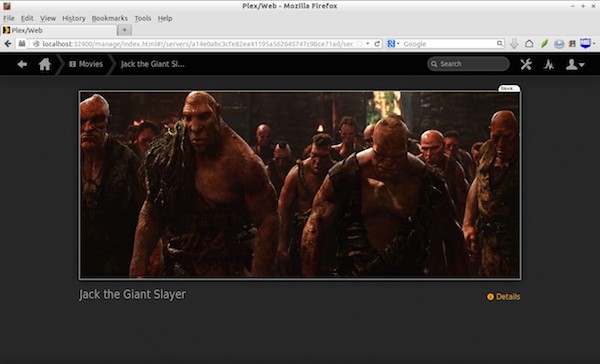Open URL history dropdown arrow
The width and height of the screenshot is (600, 364).
coord(368,44)
